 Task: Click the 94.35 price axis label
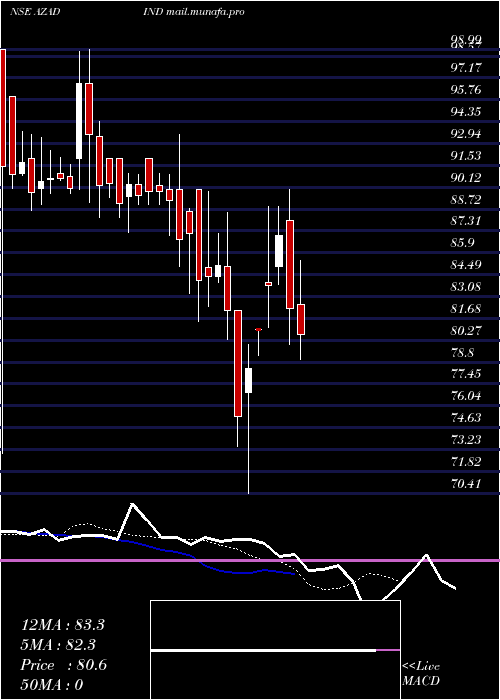(x=466, y=112)
